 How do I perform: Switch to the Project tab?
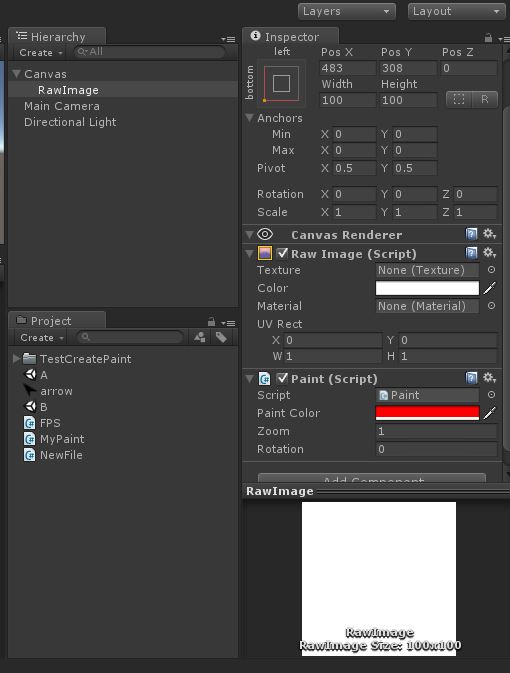[57, 321]
